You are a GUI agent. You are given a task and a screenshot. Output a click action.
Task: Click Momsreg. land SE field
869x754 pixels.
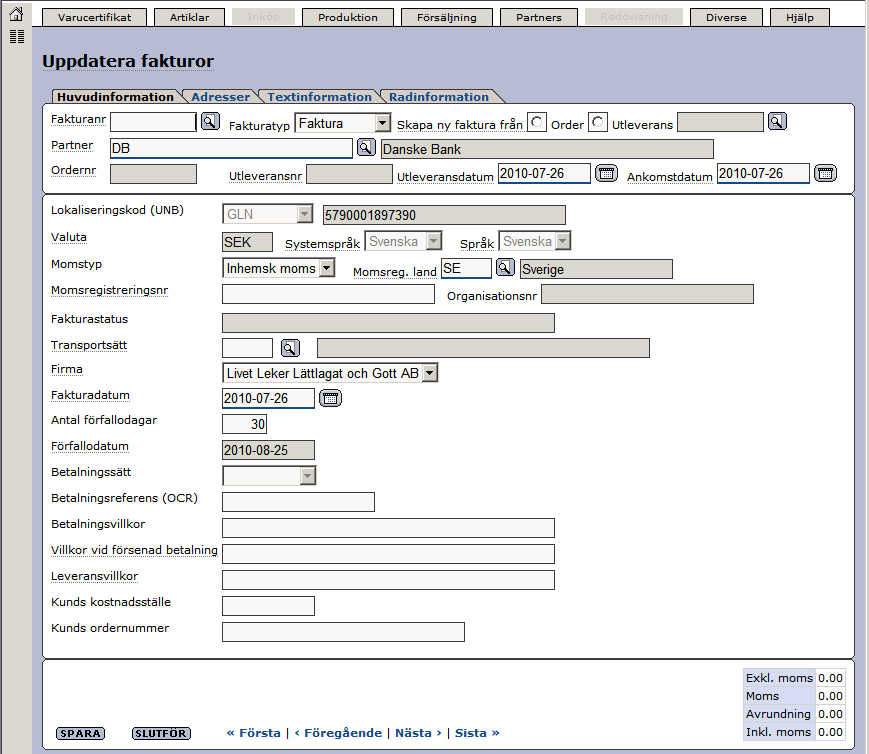(466, 268)
